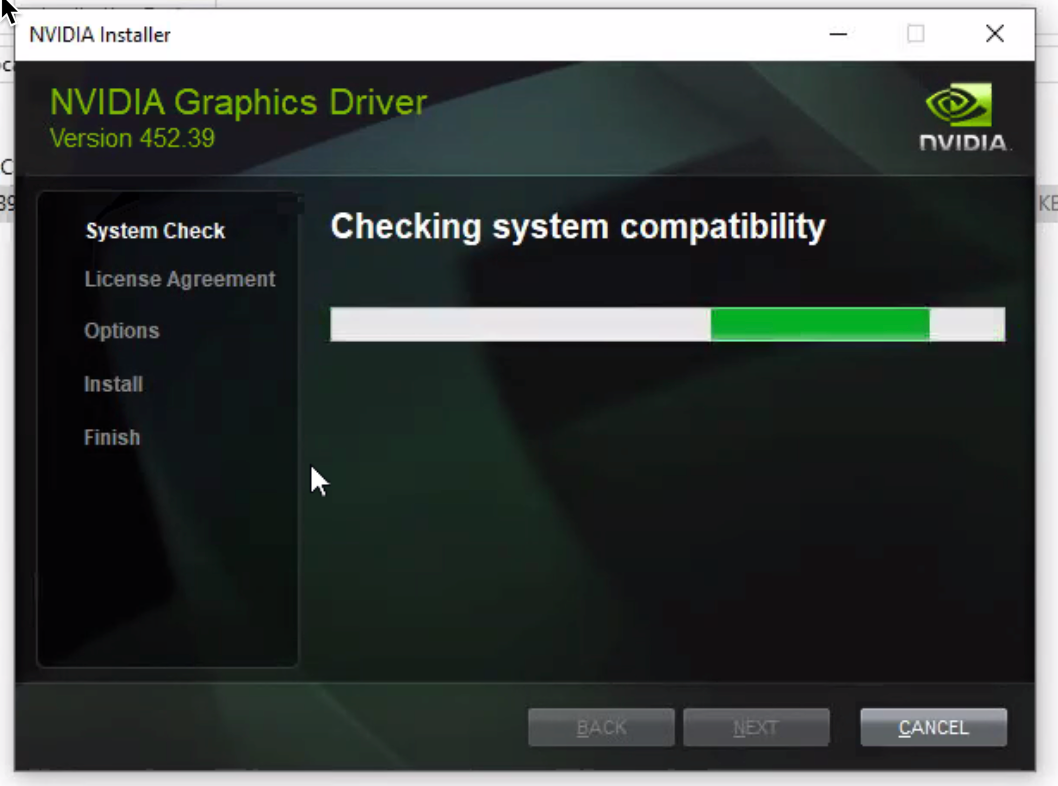Click the 'NVIDIA Graphics Driver' heading
The height and width of the screenshot is (786, 1058).
[238, 103]
